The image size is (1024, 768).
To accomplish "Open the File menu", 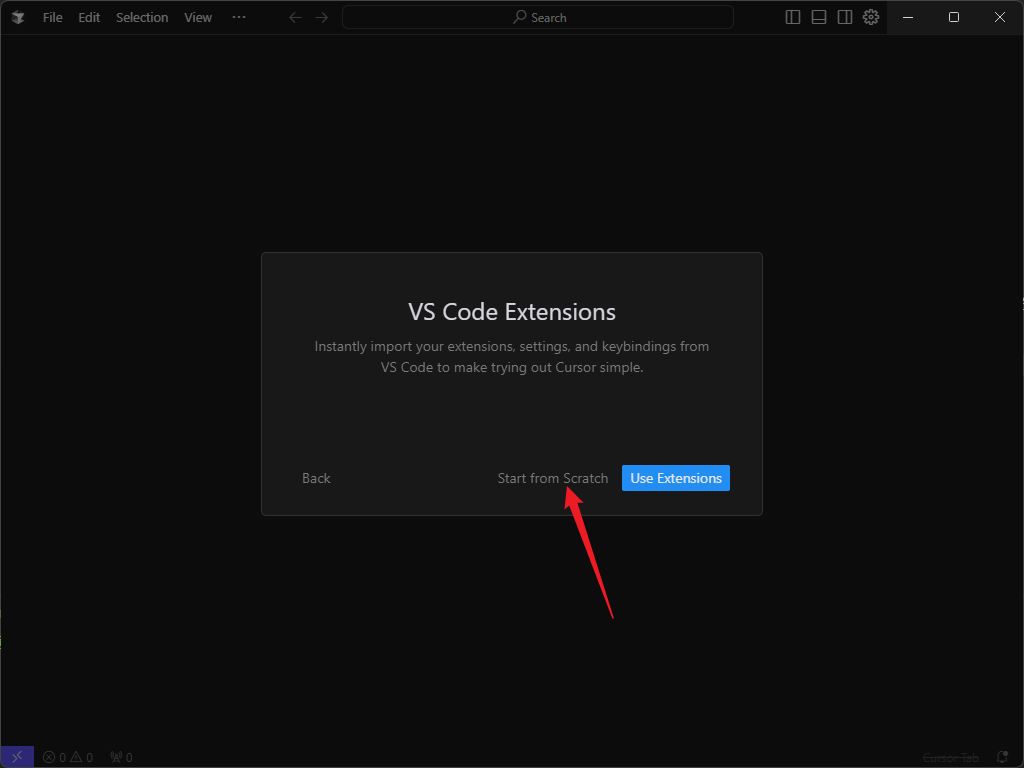I will coord(53,18).
